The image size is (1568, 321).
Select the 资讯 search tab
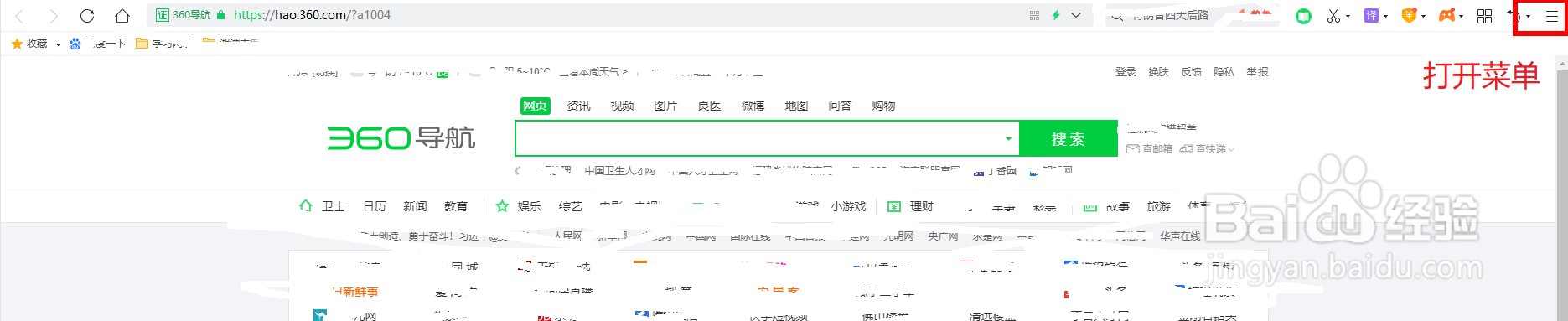point(578,106)
